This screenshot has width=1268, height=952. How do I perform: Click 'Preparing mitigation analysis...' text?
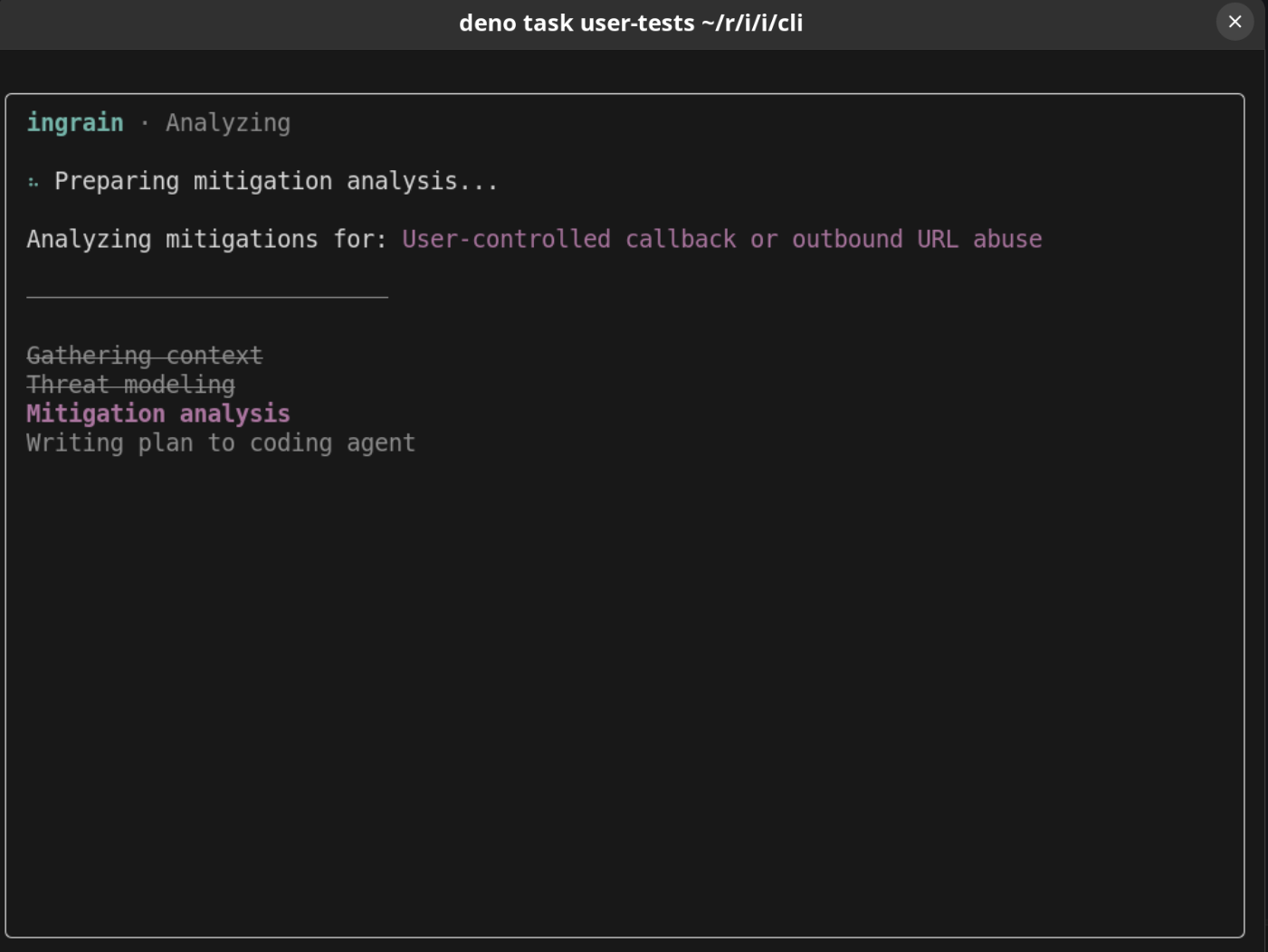tap(276, 181)
